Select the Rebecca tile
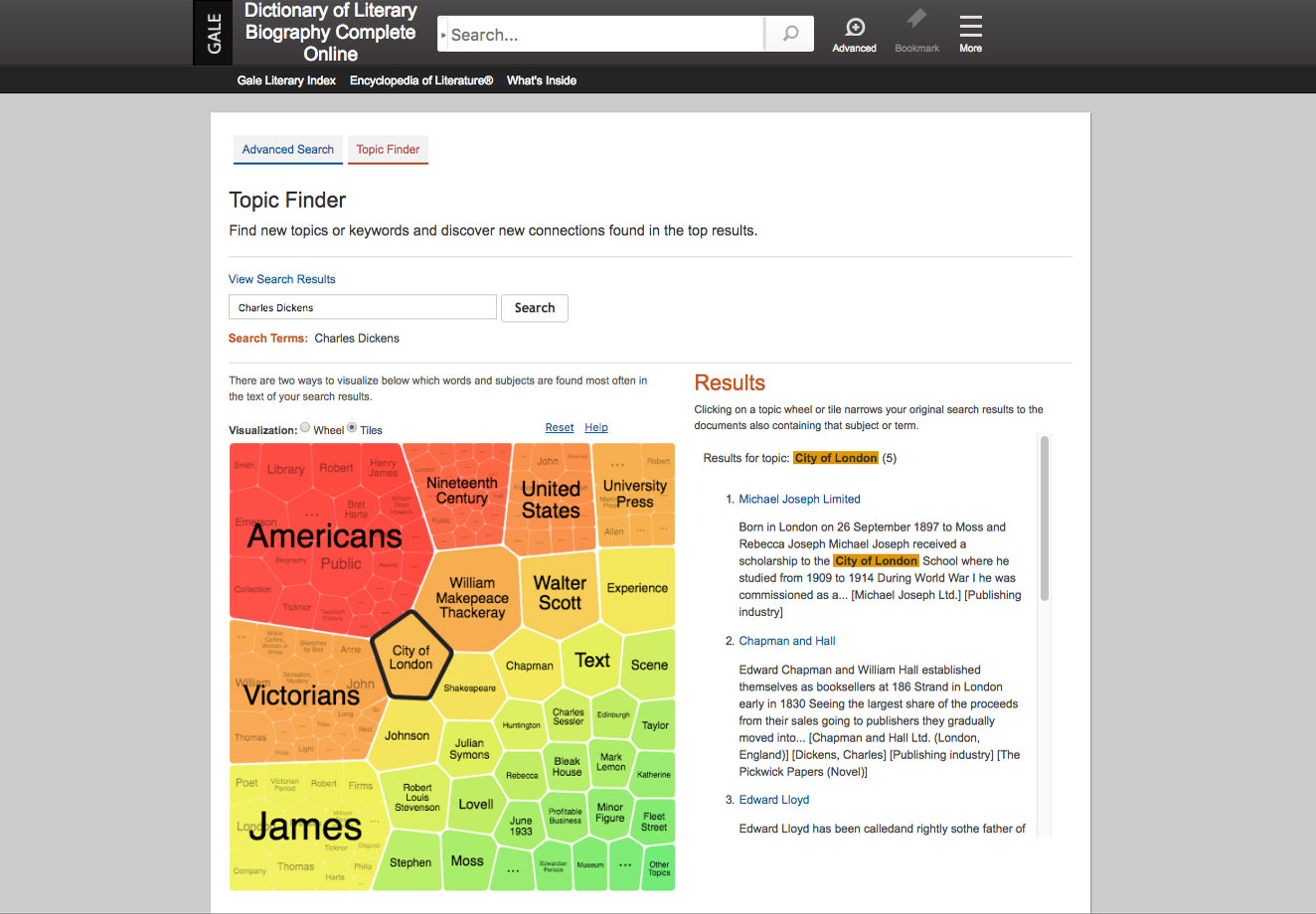The width and height of the screenshot is (1316, 914). pyautogui.click(x=522, y=776)
